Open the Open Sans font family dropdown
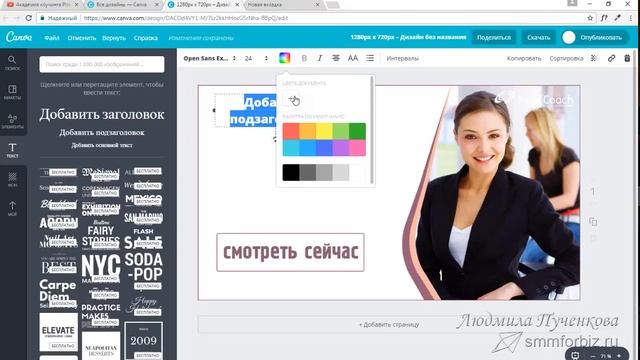The height and width of the screenshot is (360, 640). coord(210,58)
